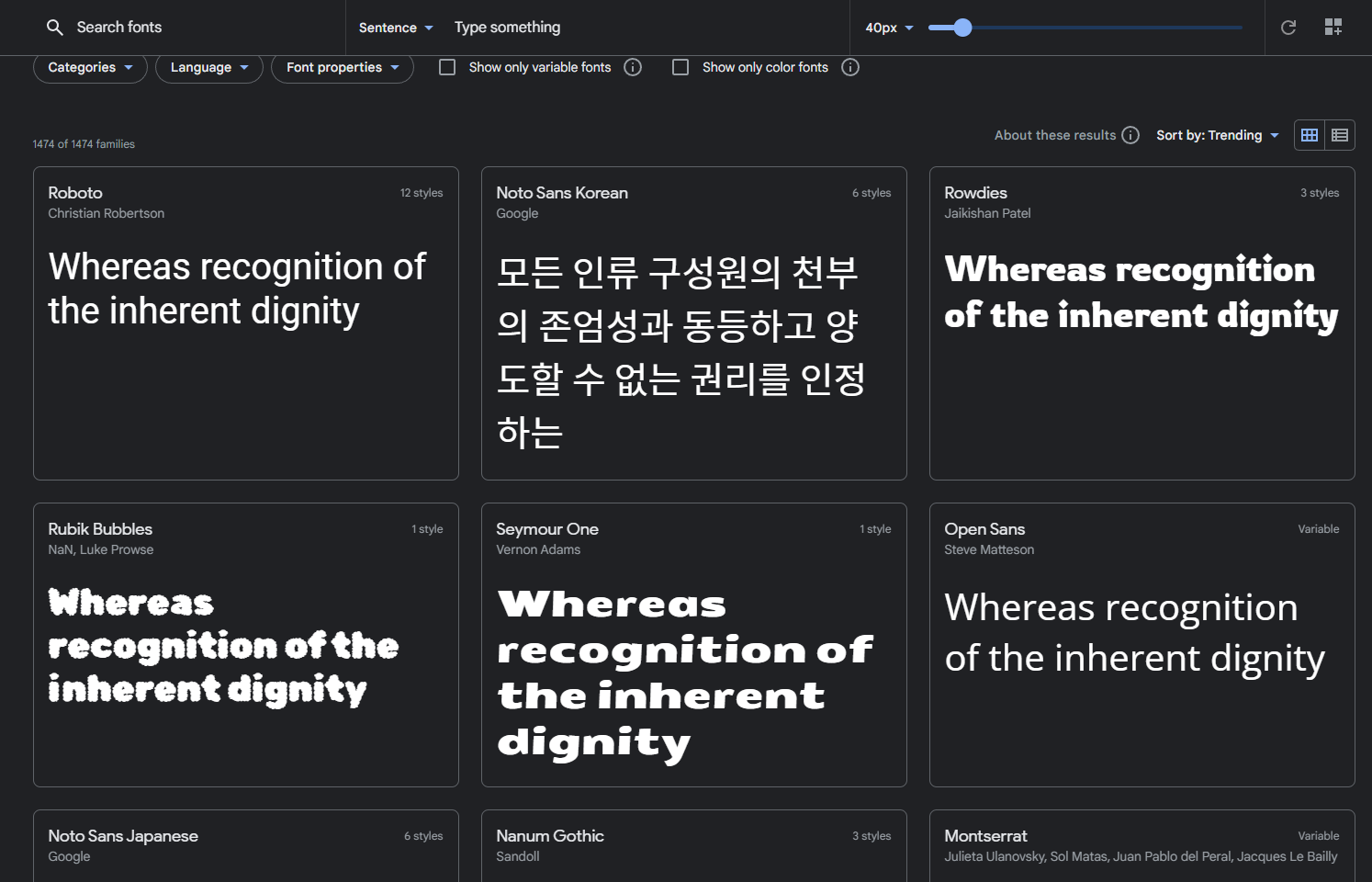Click 'Google' author under Noto Sans Korean
1372x882 pixels.
(517, 213)
